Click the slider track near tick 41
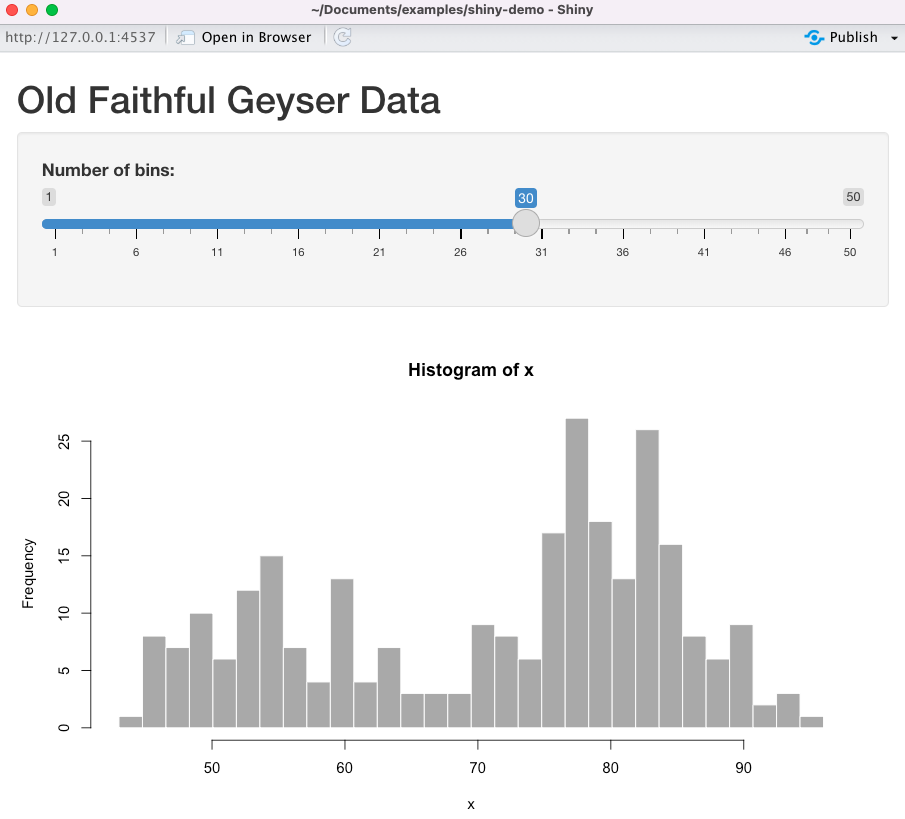905x819 pixels. pyautogui.click(x=703, y=223)
